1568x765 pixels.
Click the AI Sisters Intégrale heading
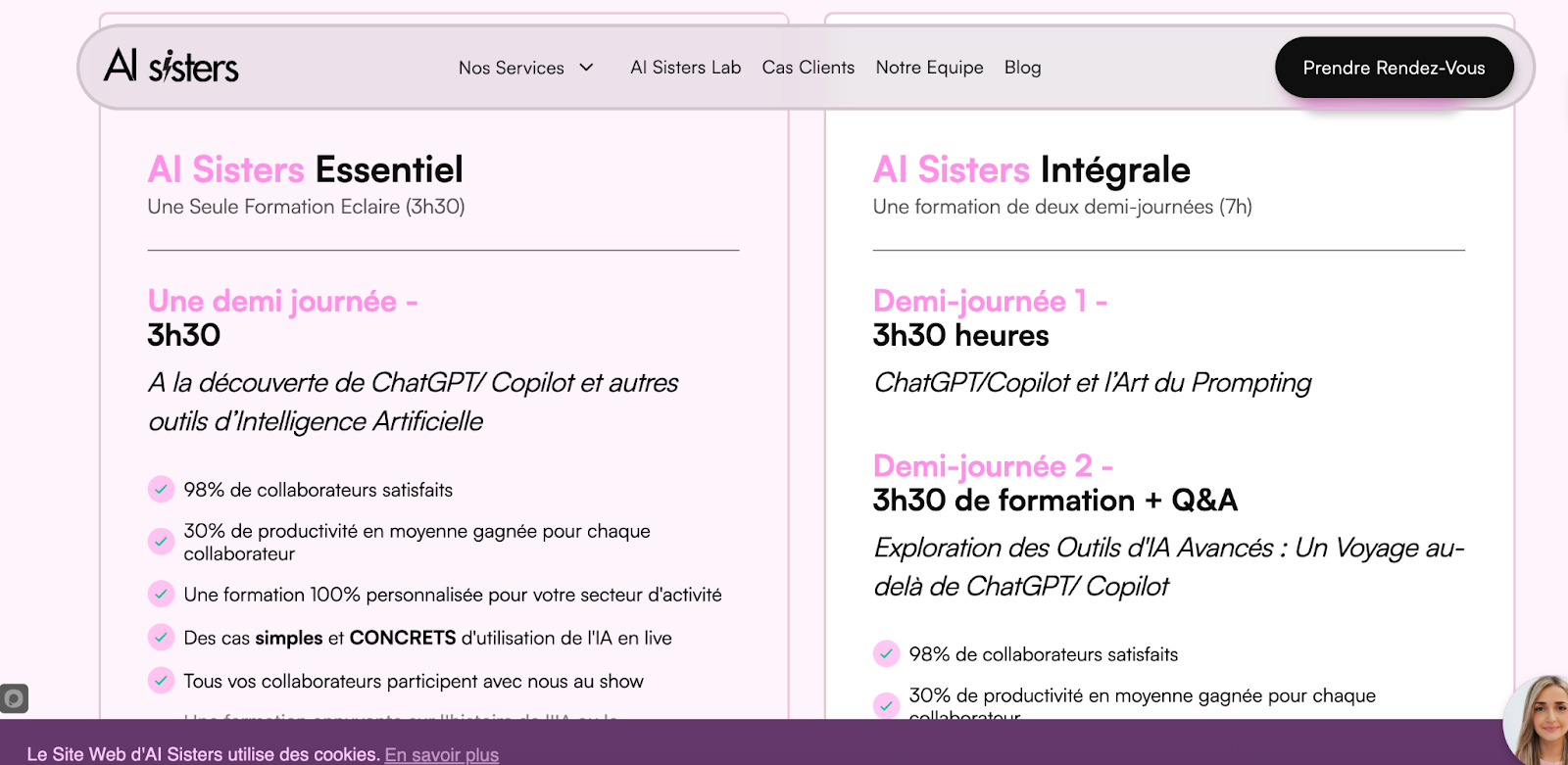(x=1032, y=169)
